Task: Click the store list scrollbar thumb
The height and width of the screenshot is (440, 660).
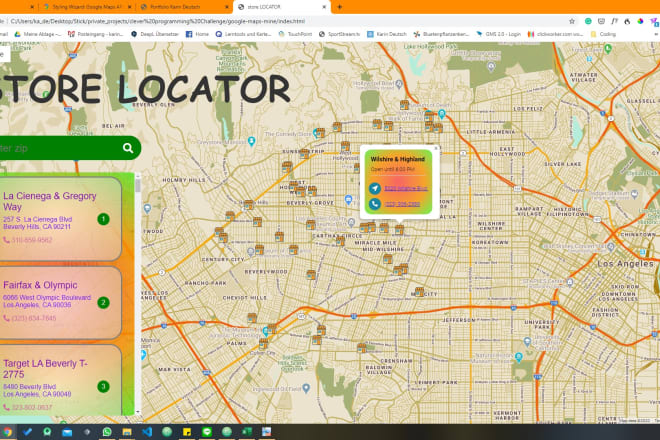Action: (138, 185)
